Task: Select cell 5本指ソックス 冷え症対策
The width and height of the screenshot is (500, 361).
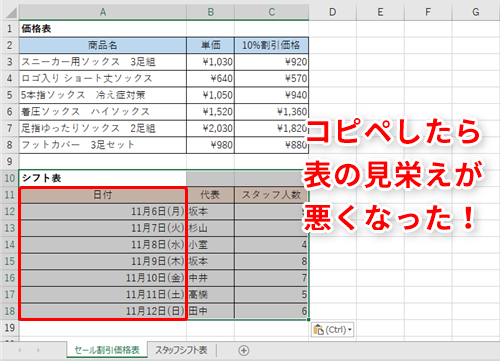Action: tap(103, 95)
